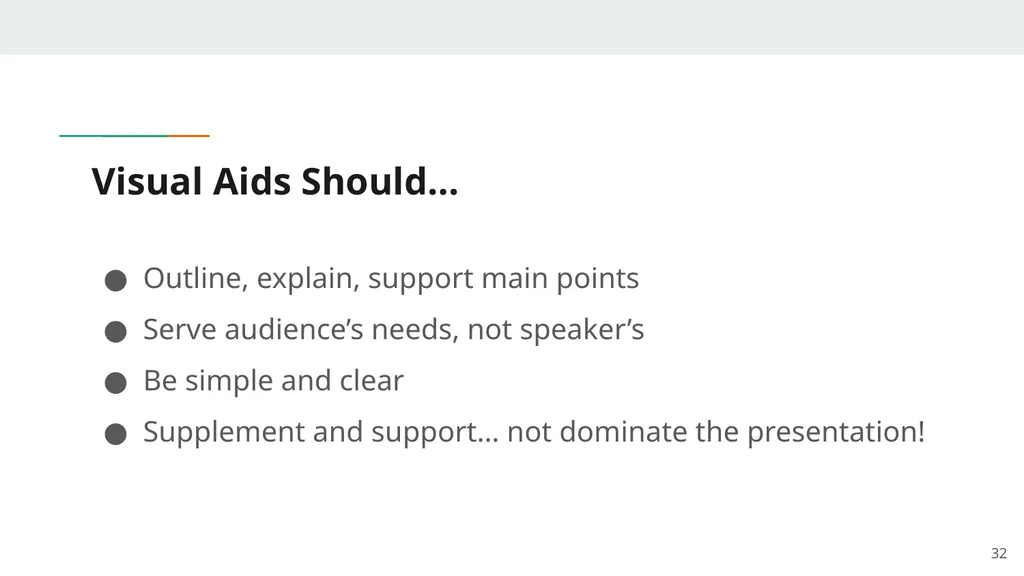Screen dimensions: 1024x576
Task: Click the bullet dot before "Be simple"
Action: pyautogui.click(x=116, y=383)
